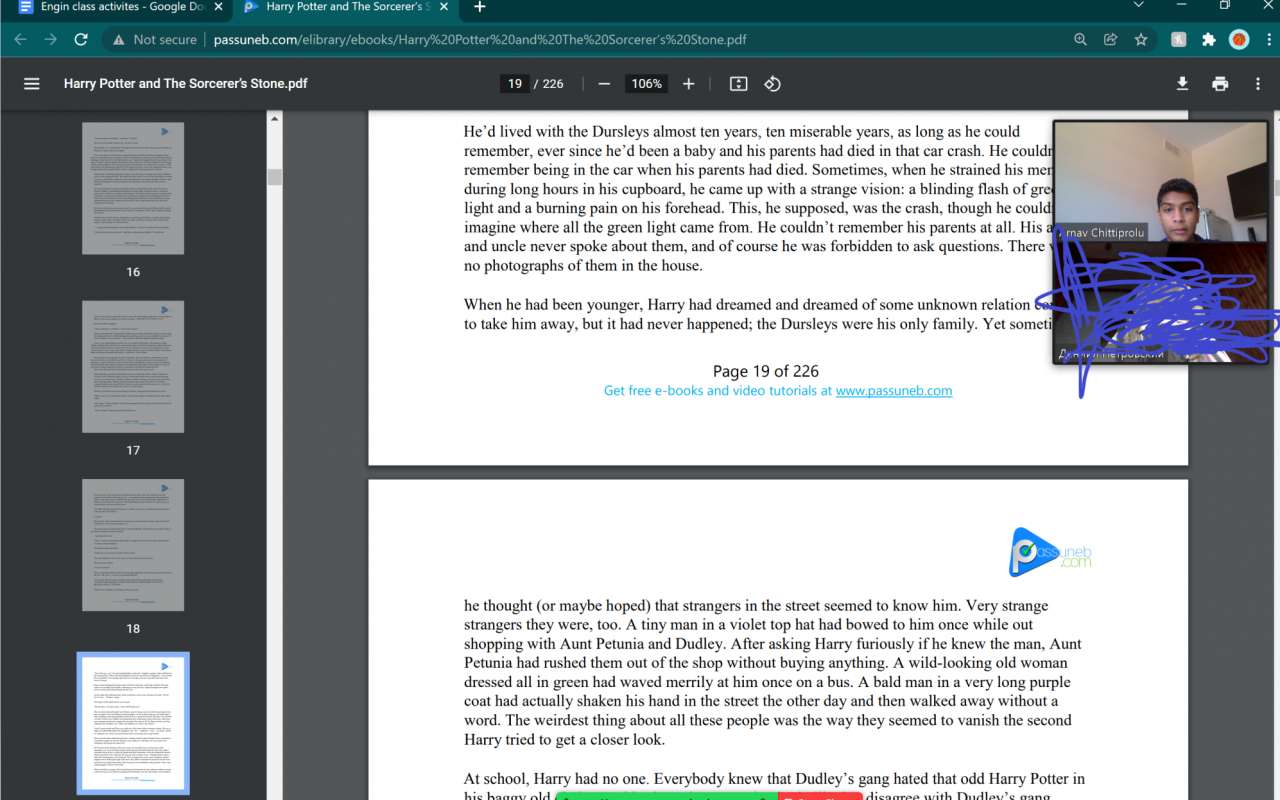
Task: Click the fit to page icon
Action: point(739,84)
